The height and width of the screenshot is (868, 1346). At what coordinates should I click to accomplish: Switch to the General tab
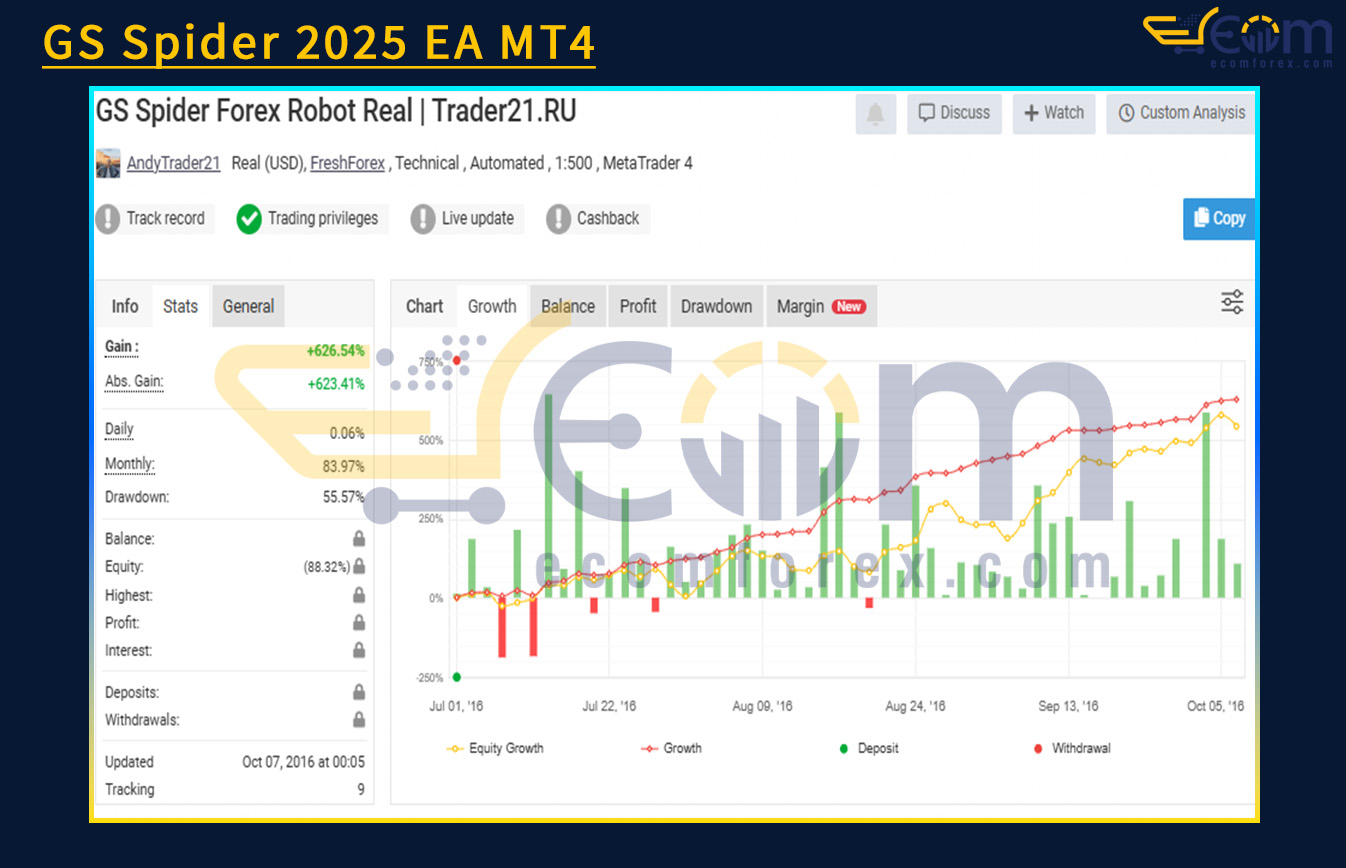tap(248, 306)
